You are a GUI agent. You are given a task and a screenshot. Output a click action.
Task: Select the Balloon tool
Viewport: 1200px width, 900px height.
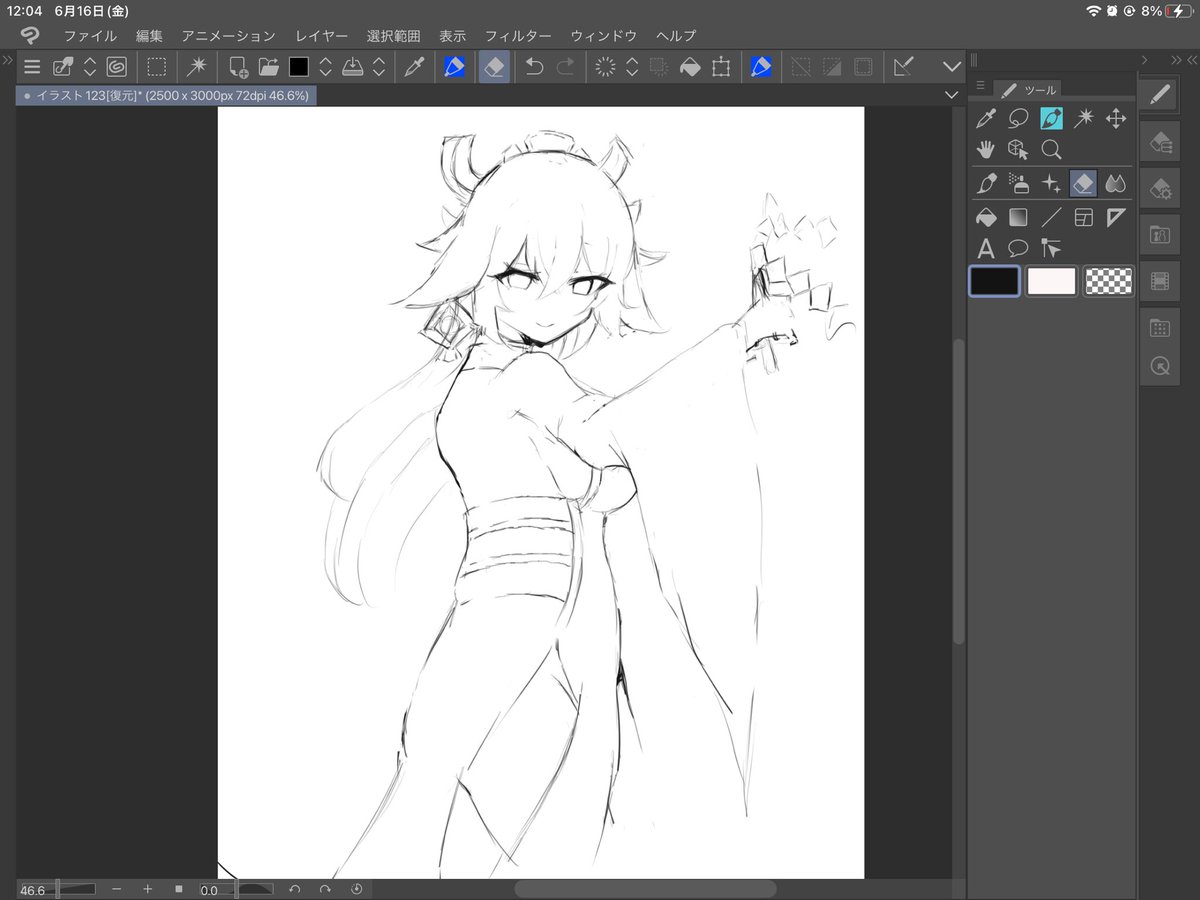[x=1018, y=248]
